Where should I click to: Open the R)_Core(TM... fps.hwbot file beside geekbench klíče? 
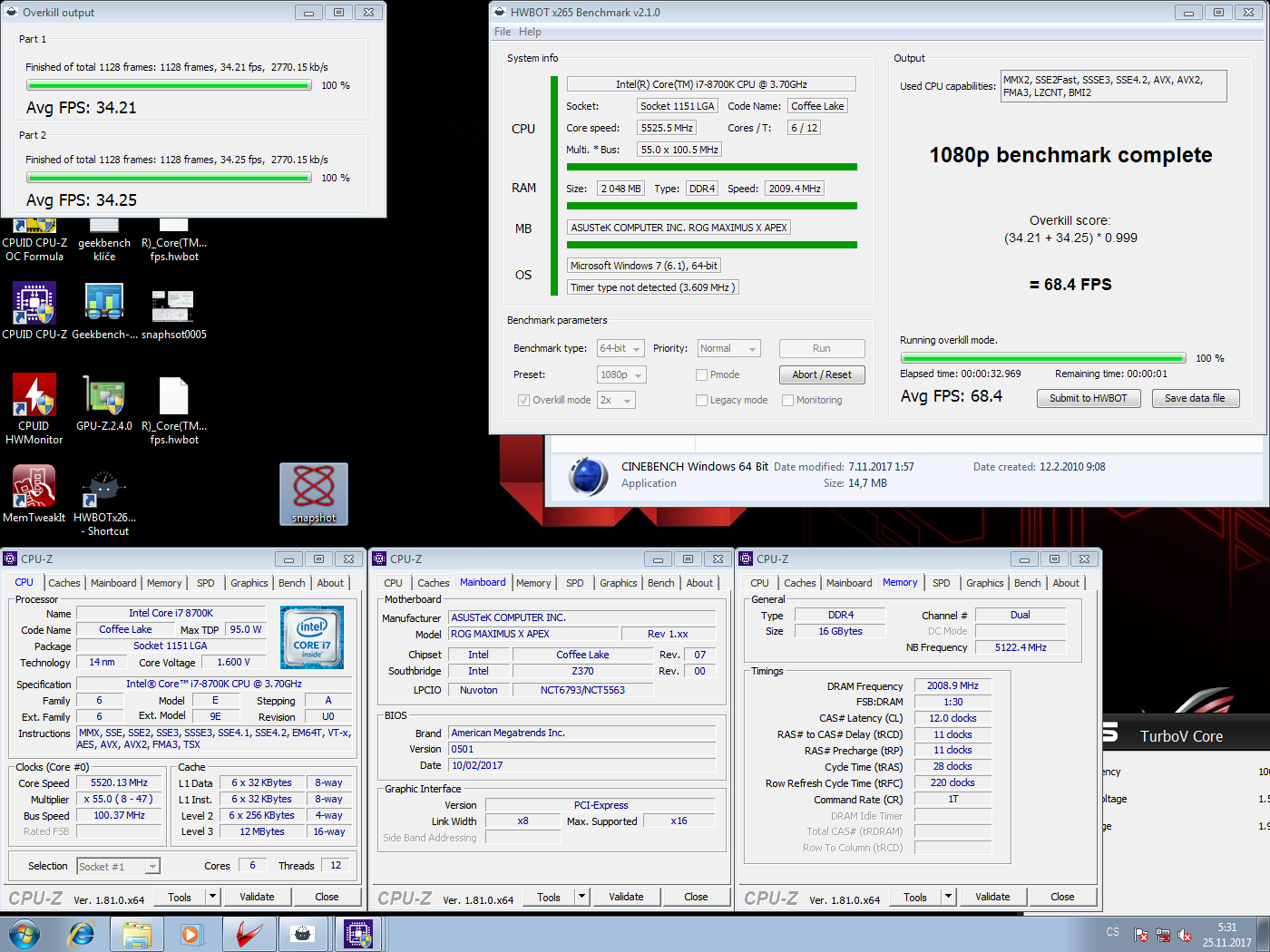[x=173, y=241]
